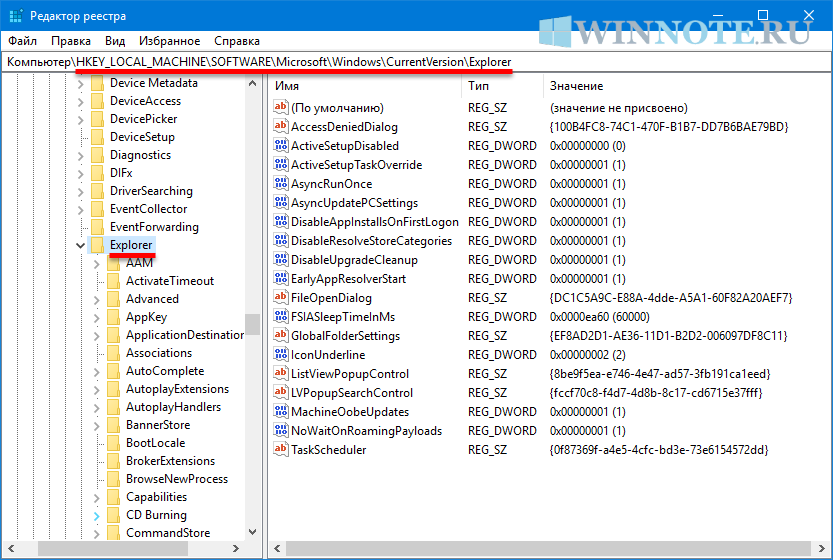Select the ActivateTimeout subkey

tap(169, 281)
